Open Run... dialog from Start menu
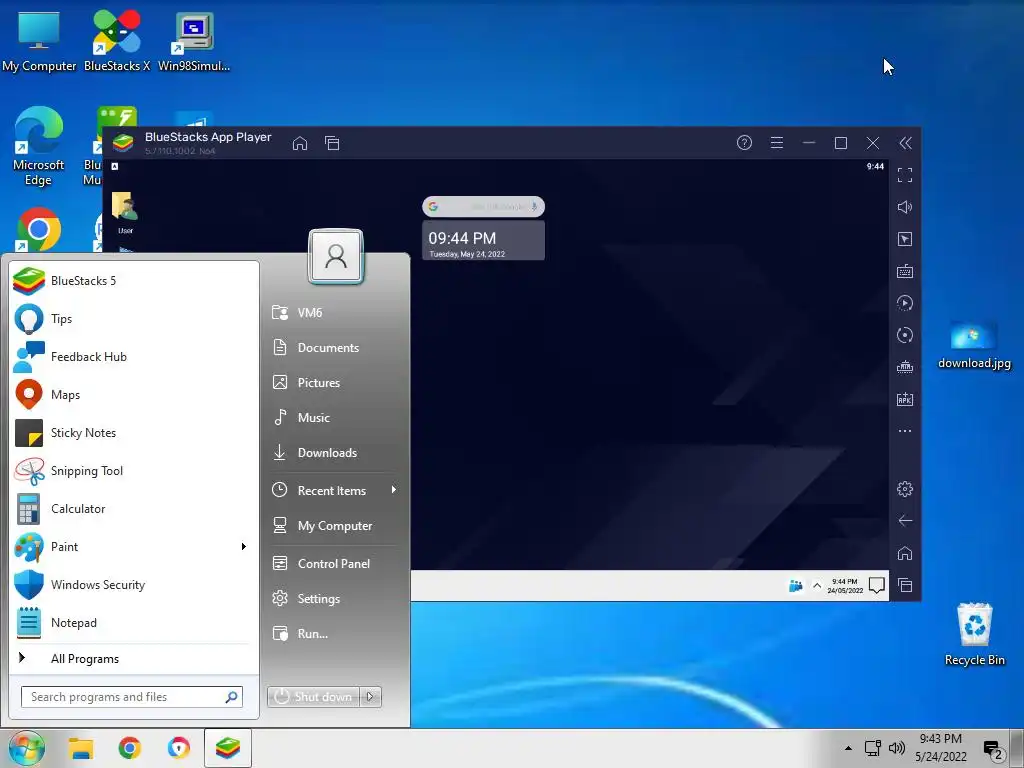1024x768 pixels. pos(334,633)
